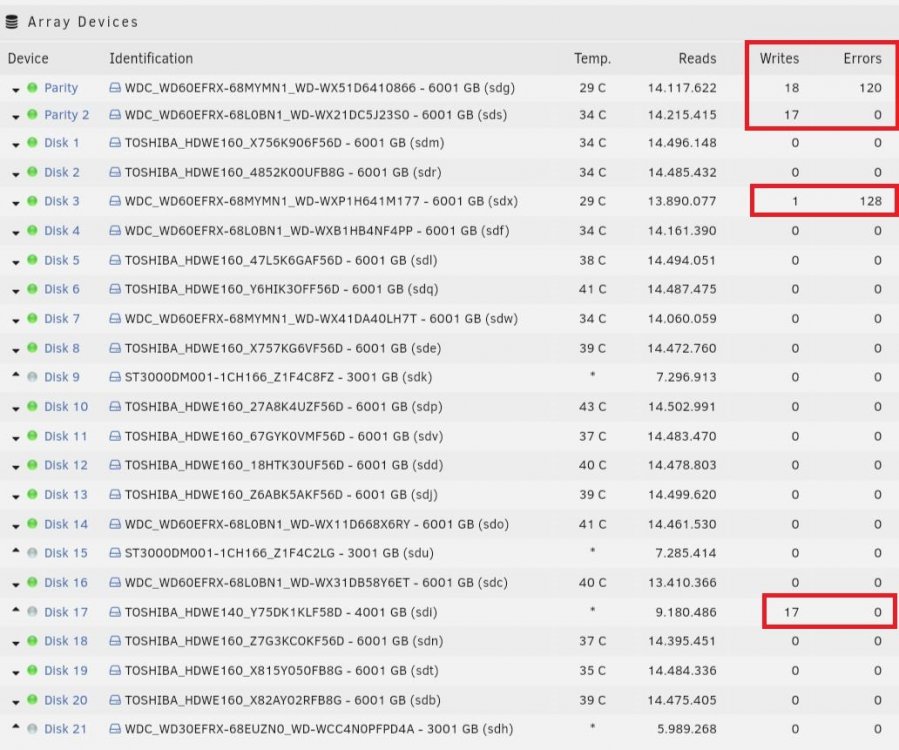899x750 pixels.
Task: Open the Disk 10 settings link
Action: 66,407
